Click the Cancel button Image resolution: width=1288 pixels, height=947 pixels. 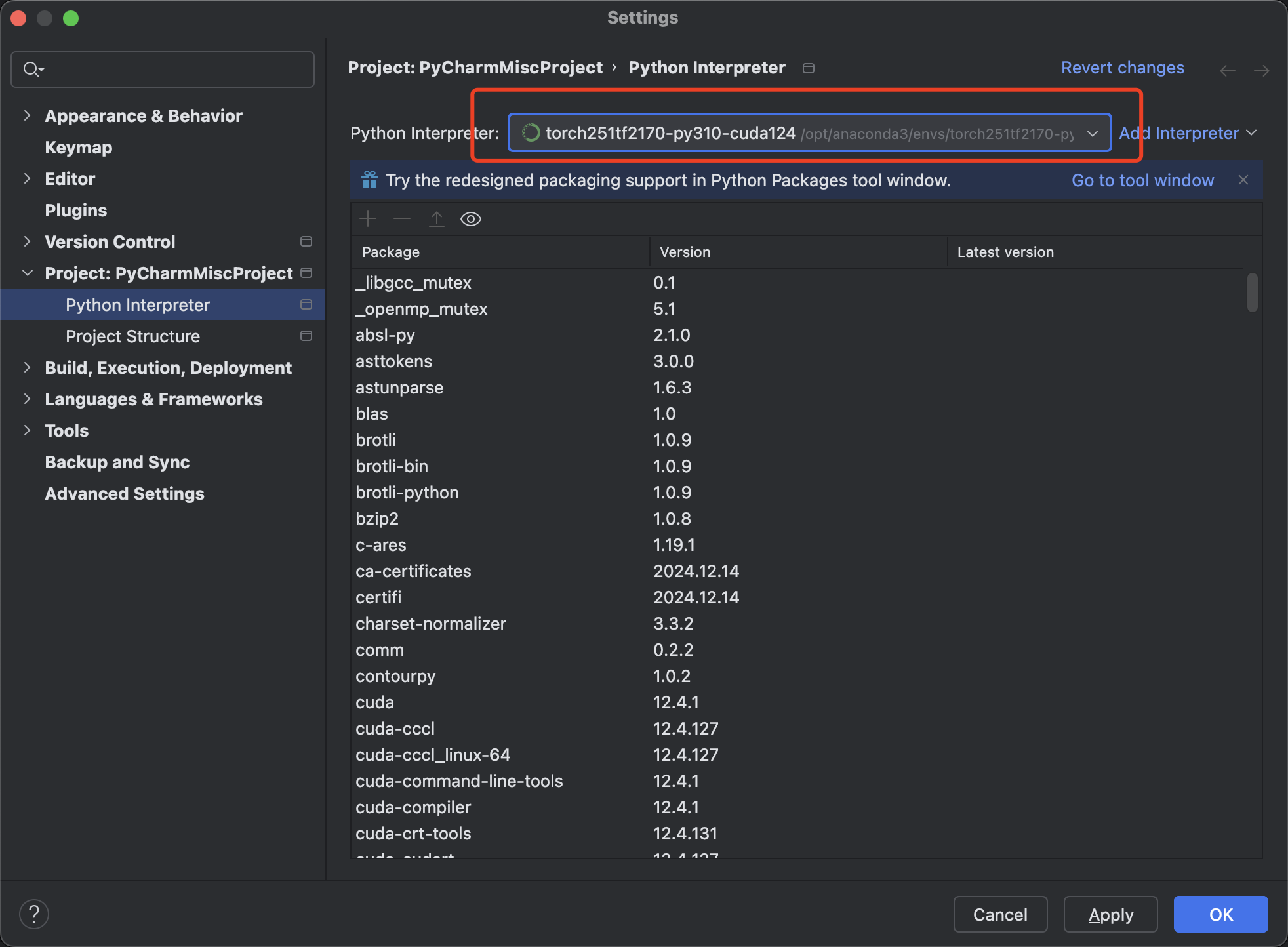tap(1000, 914)
